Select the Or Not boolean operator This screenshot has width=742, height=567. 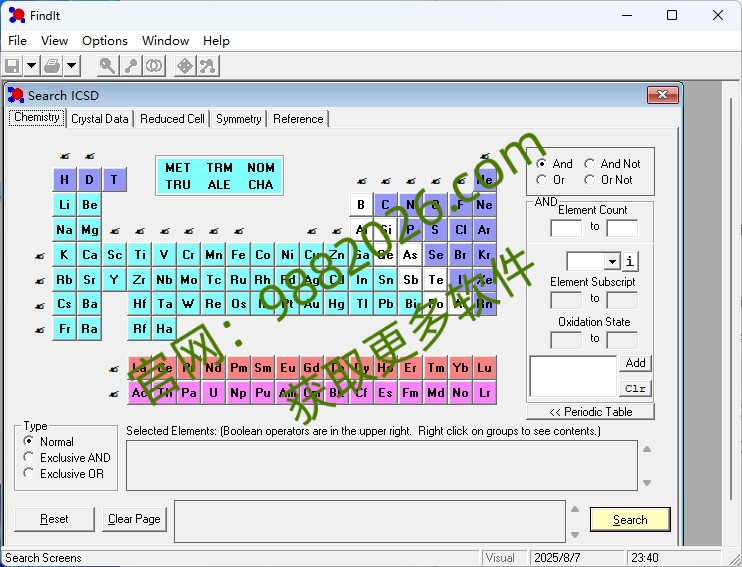[589, 180]
